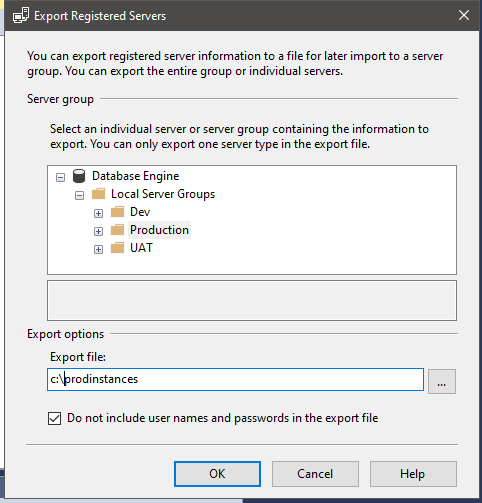This screenshot has width=482, height=503.
Task: Collapse the Database Engine node
Action: [60, 177]
